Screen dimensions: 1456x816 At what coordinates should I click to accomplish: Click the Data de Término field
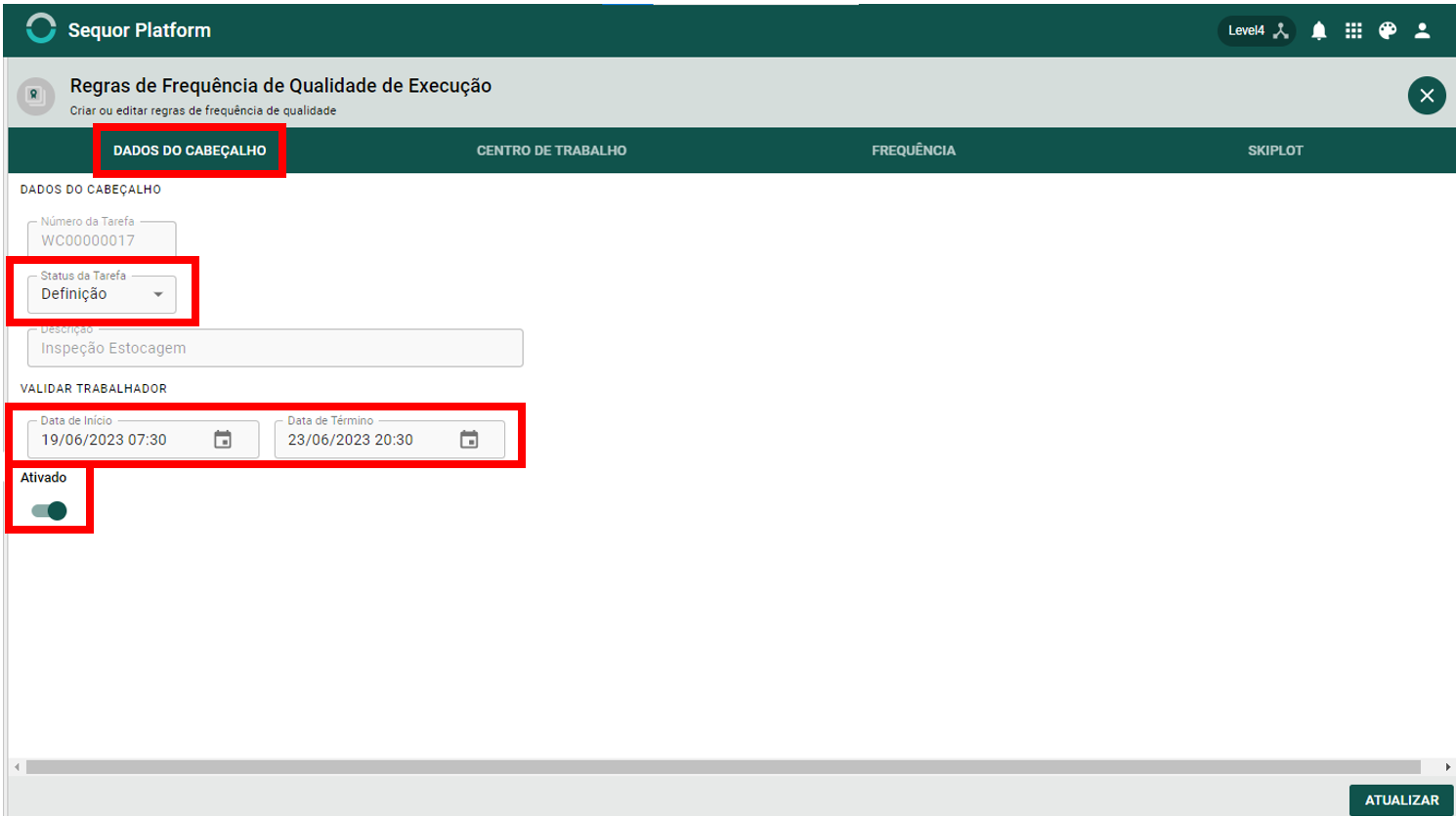pyautogui.click(x=389, y=440)
